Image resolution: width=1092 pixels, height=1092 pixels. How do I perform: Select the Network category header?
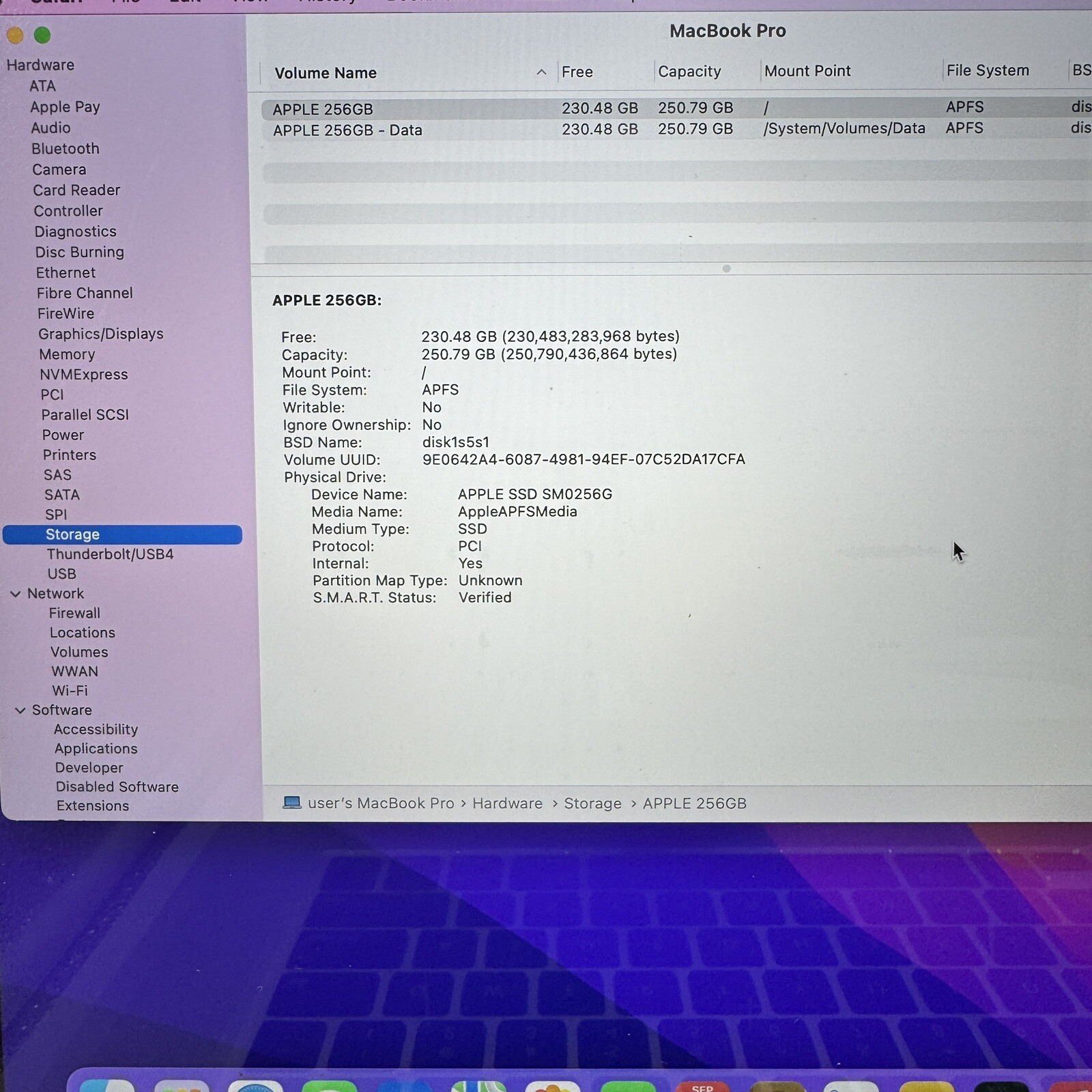[x=55, y=594]
